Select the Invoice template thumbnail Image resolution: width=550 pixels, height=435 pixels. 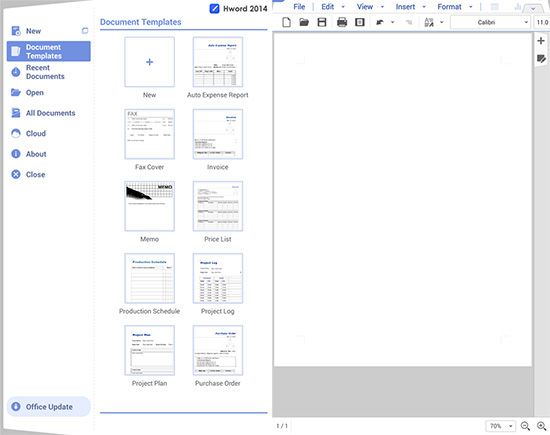217,134
